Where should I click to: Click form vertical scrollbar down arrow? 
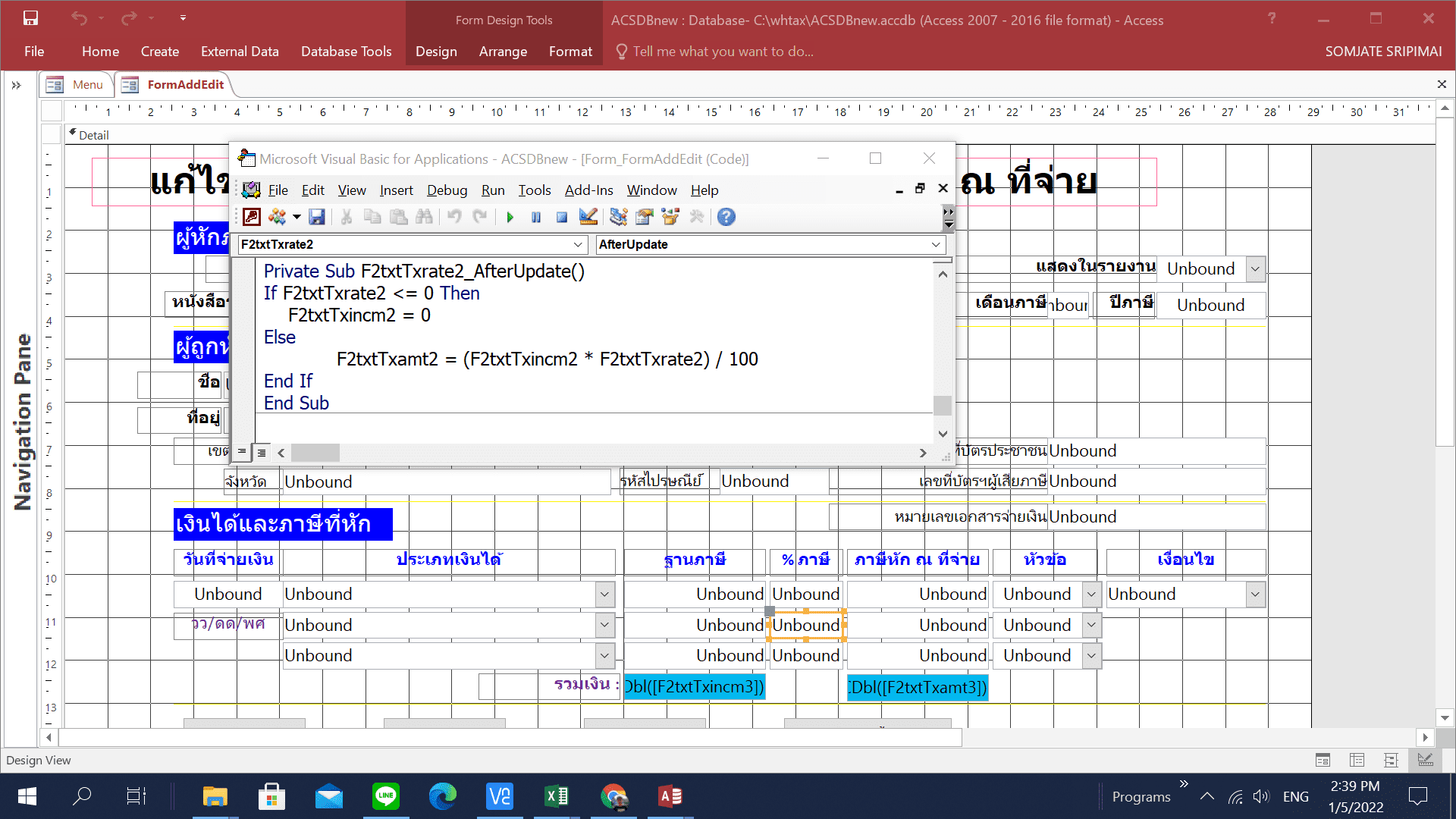point(1445,717)
